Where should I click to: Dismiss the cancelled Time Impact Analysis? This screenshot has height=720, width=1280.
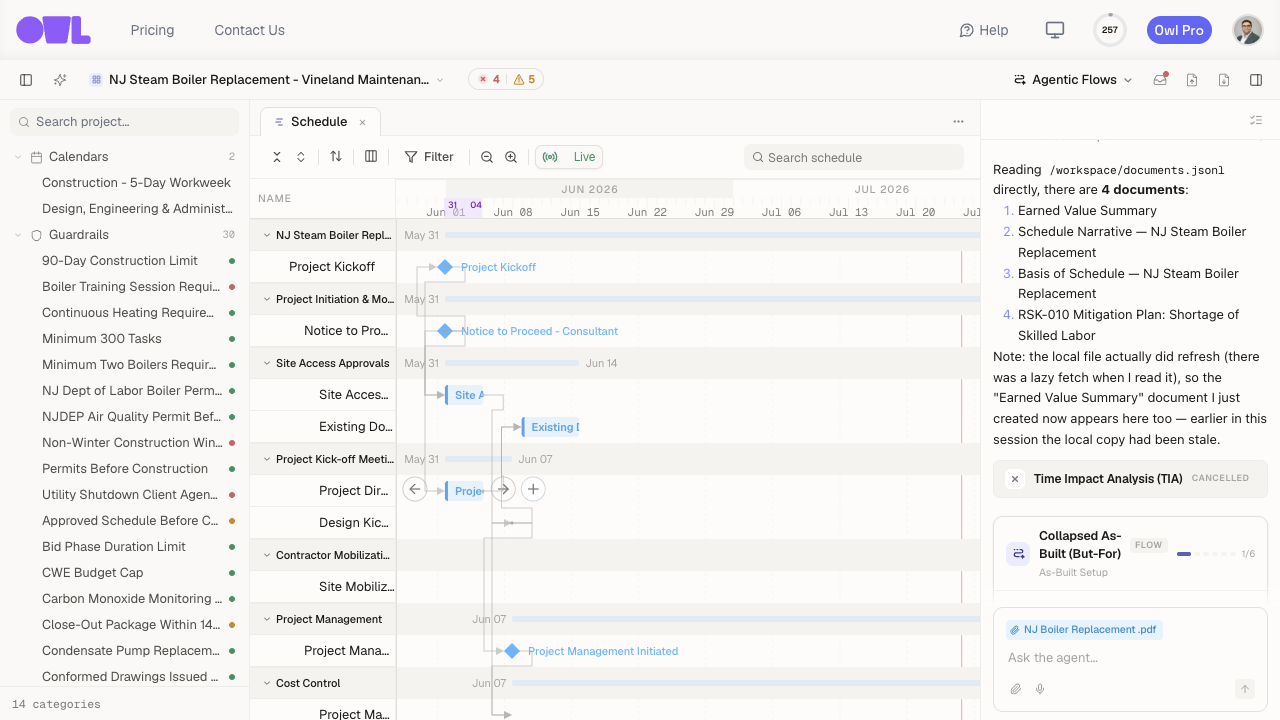point(1015,479)
